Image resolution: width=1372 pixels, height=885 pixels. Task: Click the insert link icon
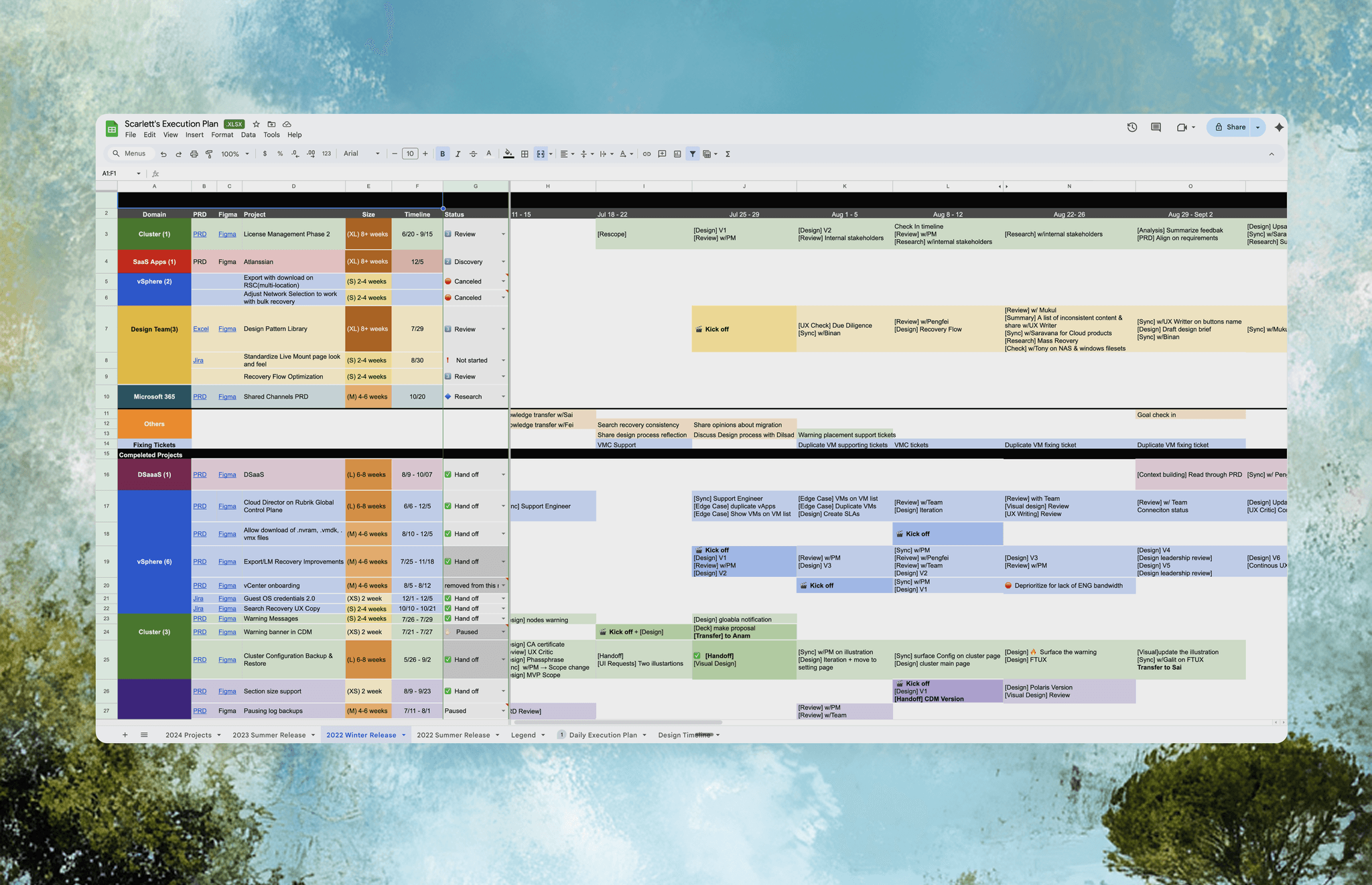click(x=646, y=154)
